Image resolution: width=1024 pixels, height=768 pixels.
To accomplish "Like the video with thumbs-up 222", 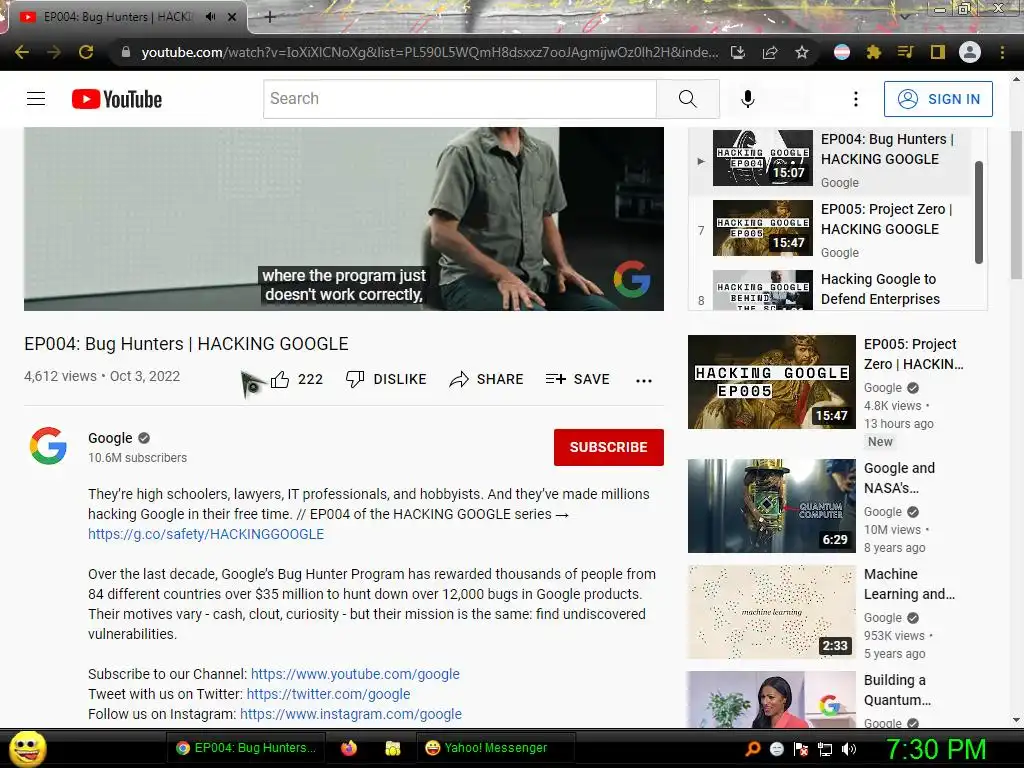I will click(297, 379).
